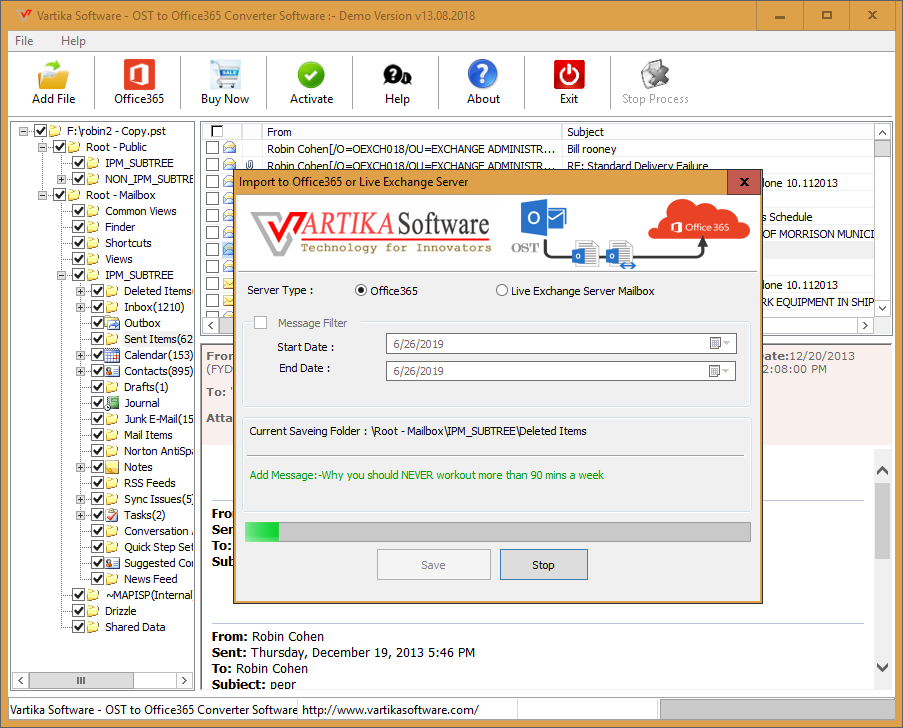
Task: Select the News Feed tree item
Action: [150, 579]
